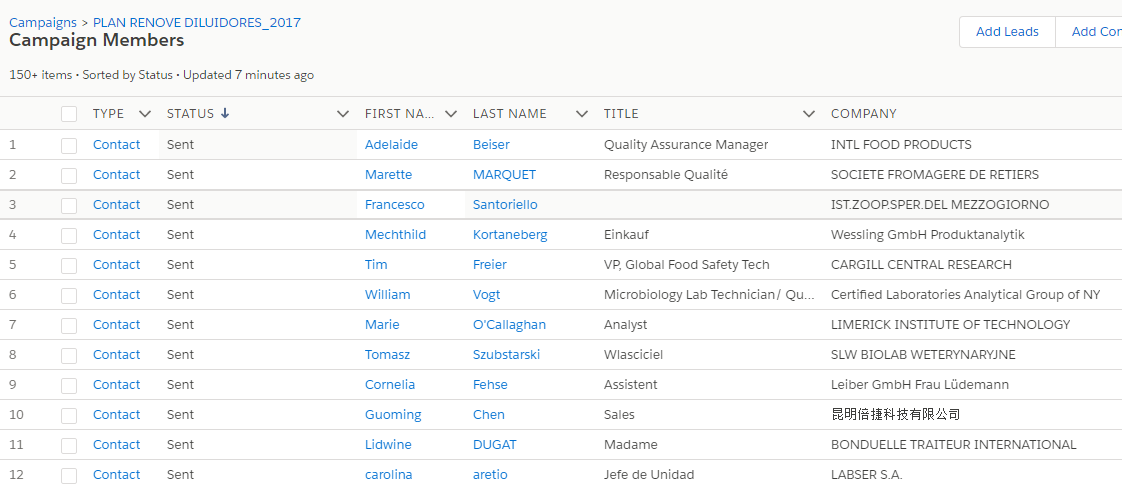Check the box for Cornelia Fehse row
Screen dimensions: 1122x489
click(x=69, y=386)
